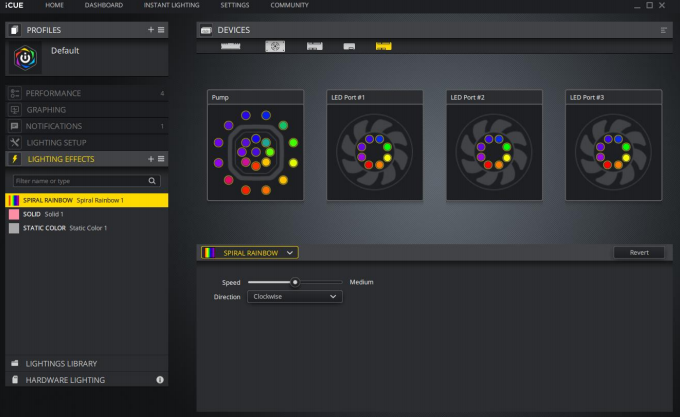Click the Graphing monitor icon
This screenshot has height=417, width=680.
(15, 110)
